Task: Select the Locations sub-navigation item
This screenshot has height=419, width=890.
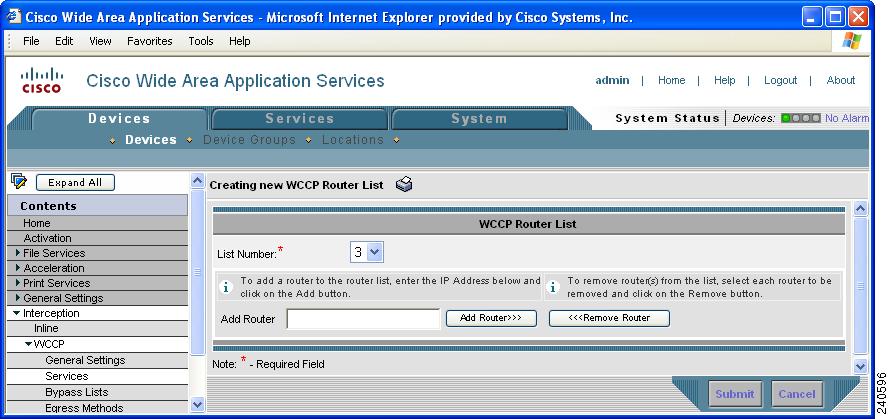Action: coord(353,140)
